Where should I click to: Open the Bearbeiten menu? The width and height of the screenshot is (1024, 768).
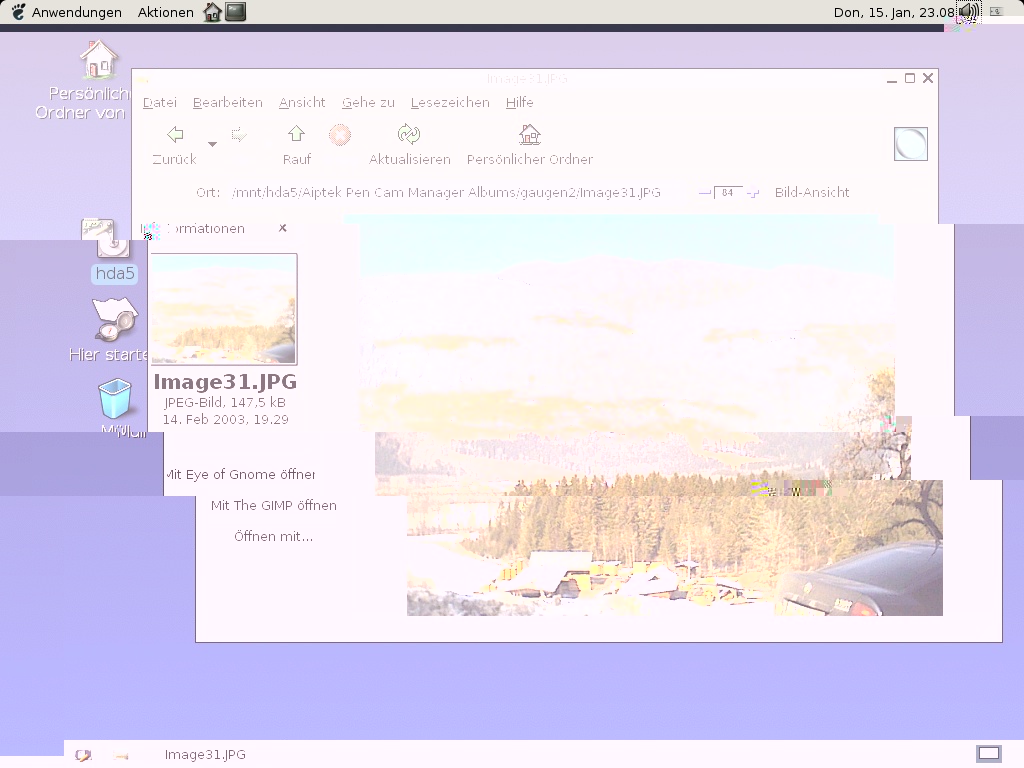click(x=227, y=102)
